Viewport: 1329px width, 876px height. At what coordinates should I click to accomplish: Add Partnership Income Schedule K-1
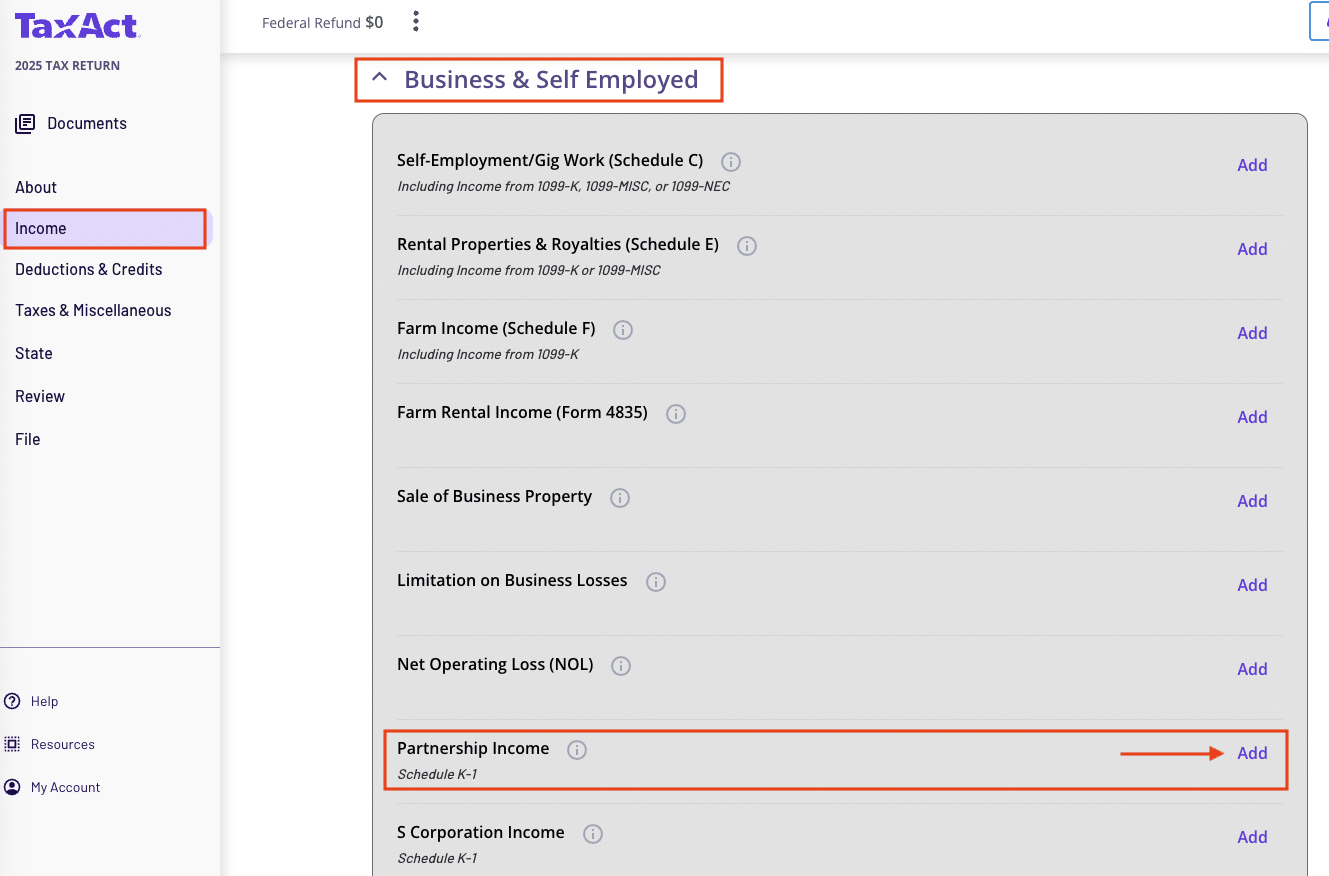coord(1252,753)
